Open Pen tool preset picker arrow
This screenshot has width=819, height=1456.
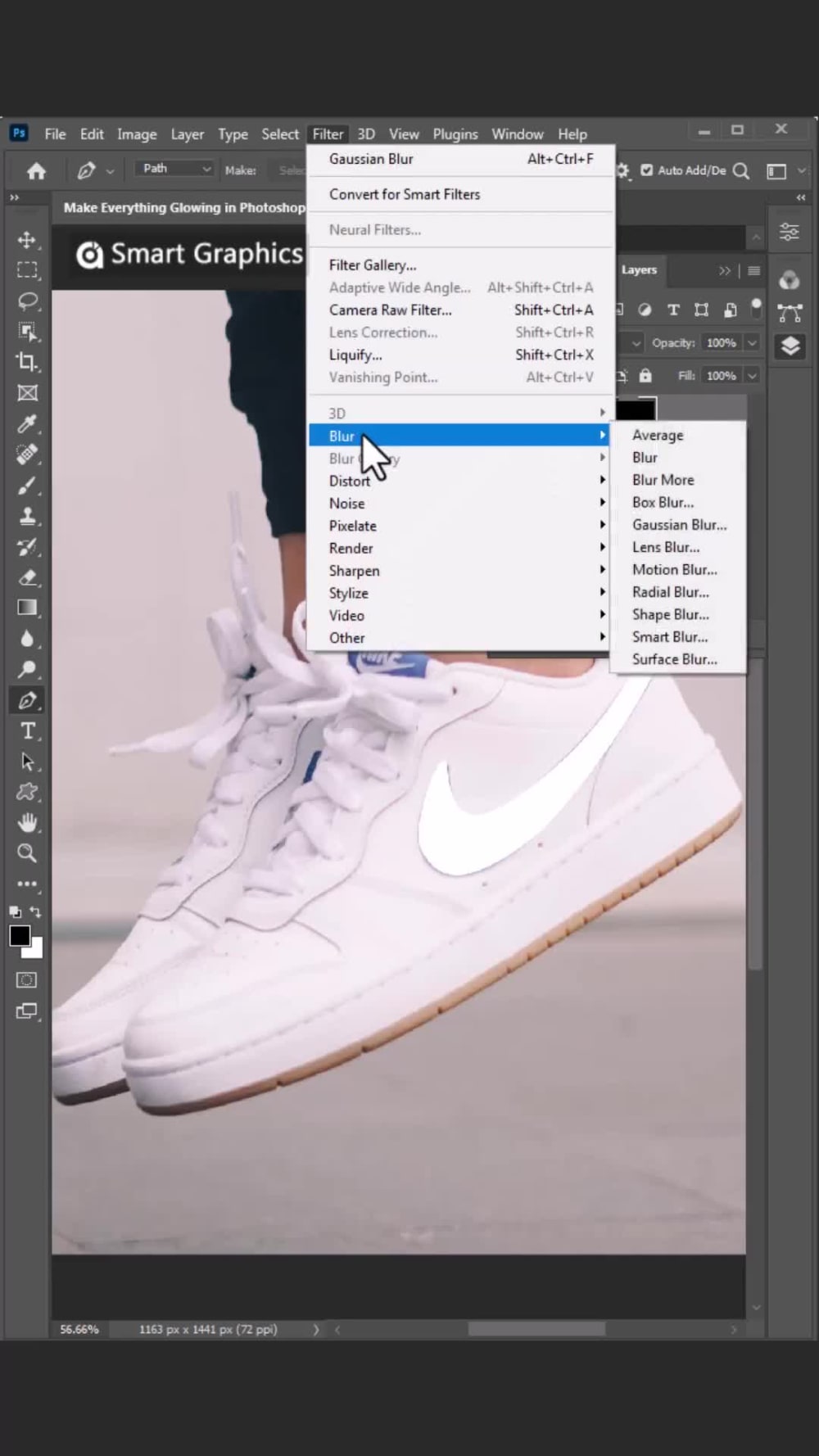[x=110, y=170]
